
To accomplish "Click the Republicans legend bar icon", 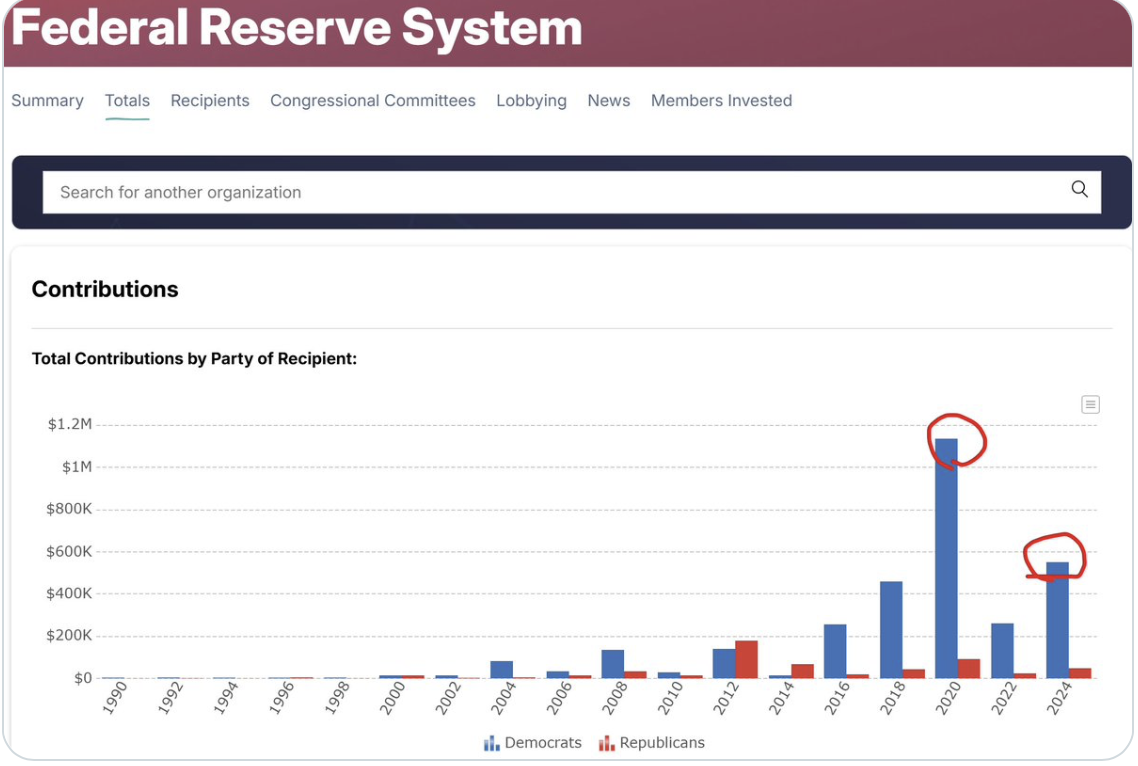I will pyautogui.click(x=606, y=743).
